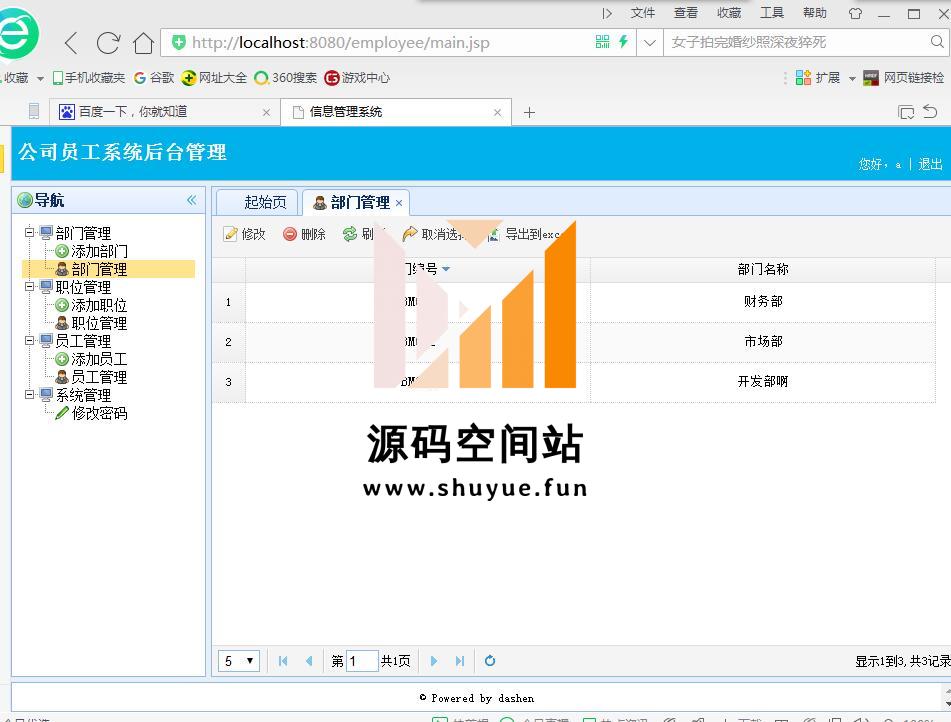Viewport: 951px width, 722px height.
Task: Open the 工具 menu
Action: (x=771, y=13)
